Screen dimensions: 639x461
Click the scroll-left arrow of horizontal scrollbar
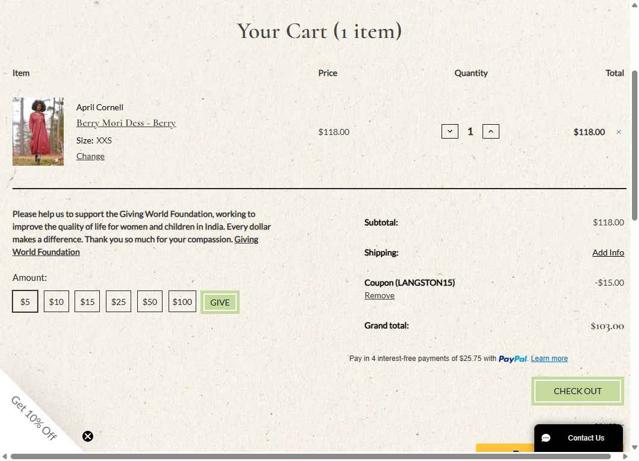coord(4,457)
